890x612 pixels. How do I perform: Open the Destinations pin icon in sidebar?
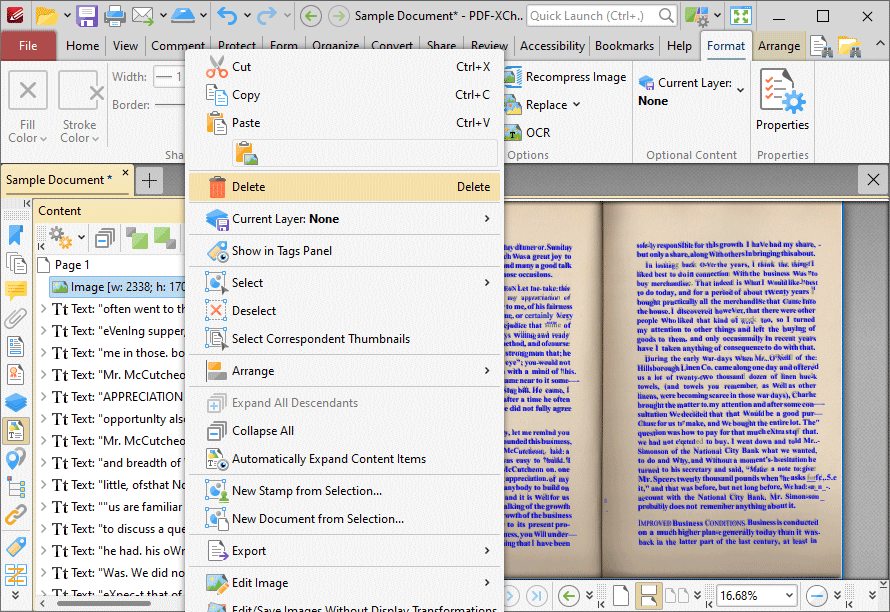click(15, 459)
